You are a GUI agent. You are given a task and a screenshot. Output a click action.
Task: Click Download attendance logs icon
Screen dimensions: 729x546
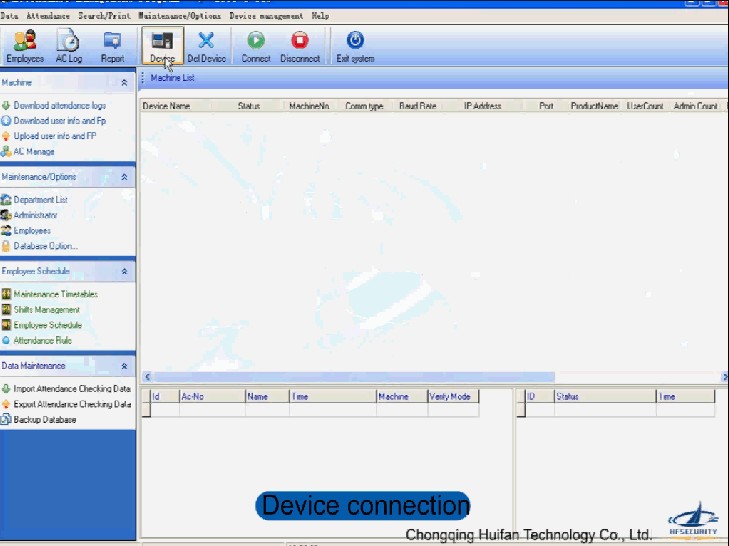click(6, 106)
